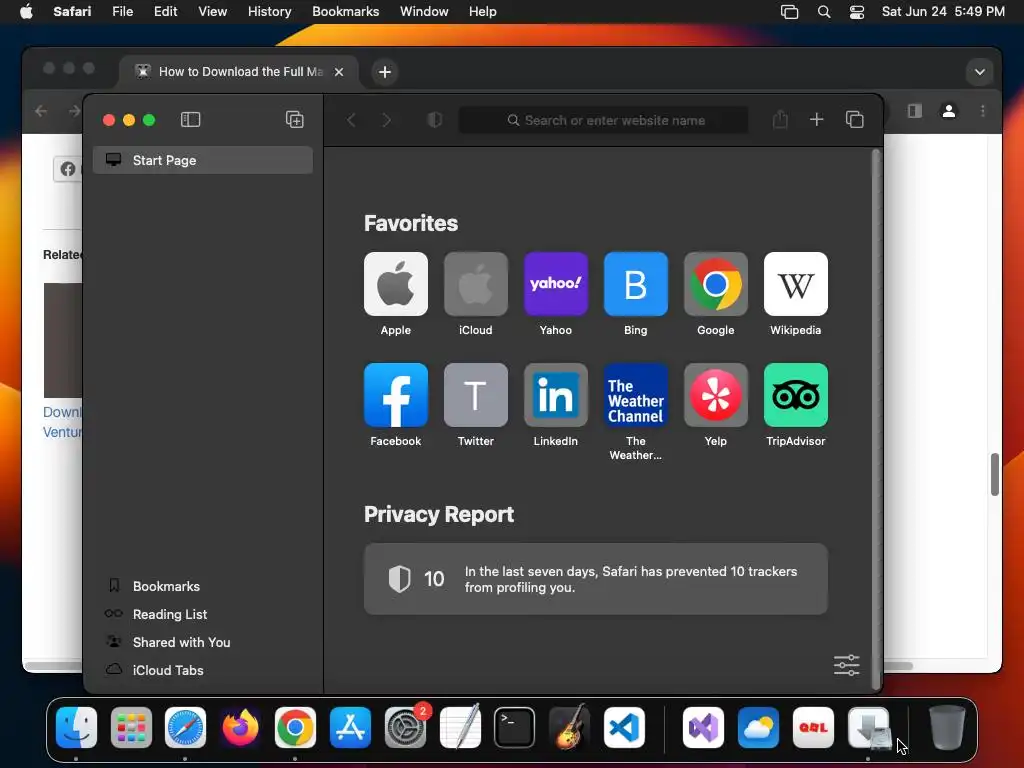
Task: Open Reading List in the sidebar
Action: click(x=169, y=615)
